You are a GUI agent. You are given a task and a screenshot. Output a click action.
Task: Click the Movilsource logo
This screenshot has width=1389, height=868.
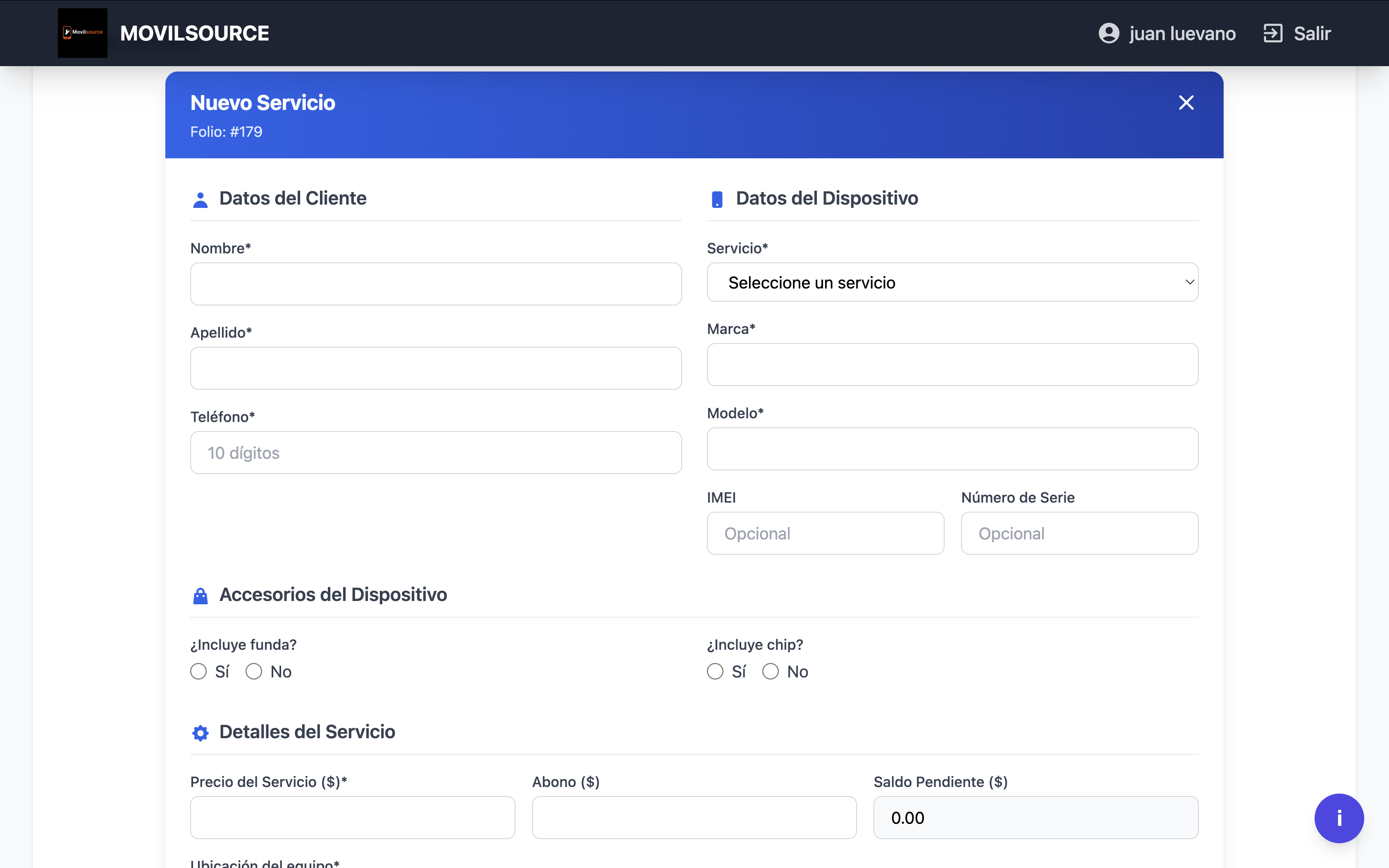pos(82,33)
